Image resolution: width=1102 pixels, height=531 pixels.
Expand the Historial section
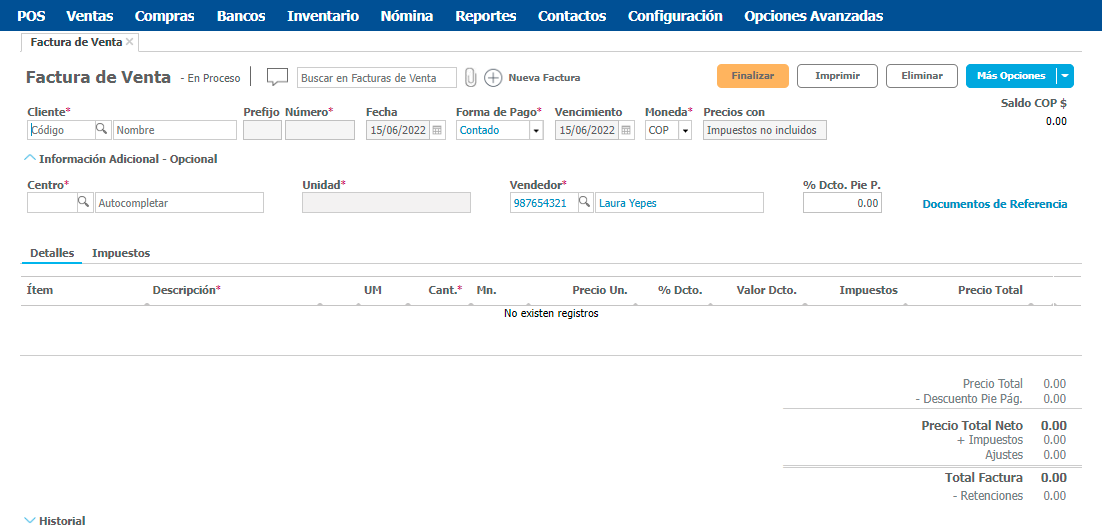click(x=30, y=520)
